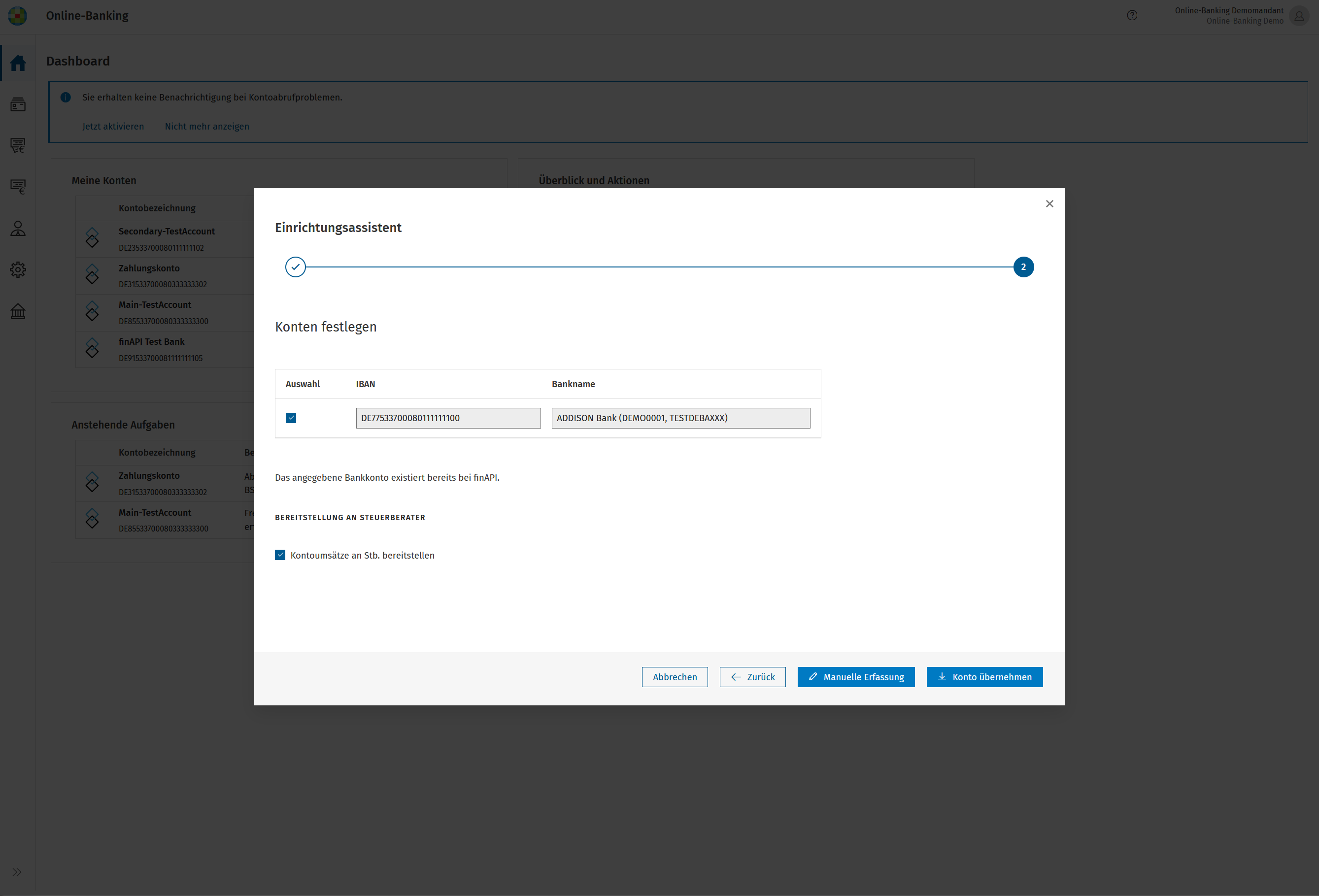Open the settings gear icon in sidebar

click(x=18, y=269)
